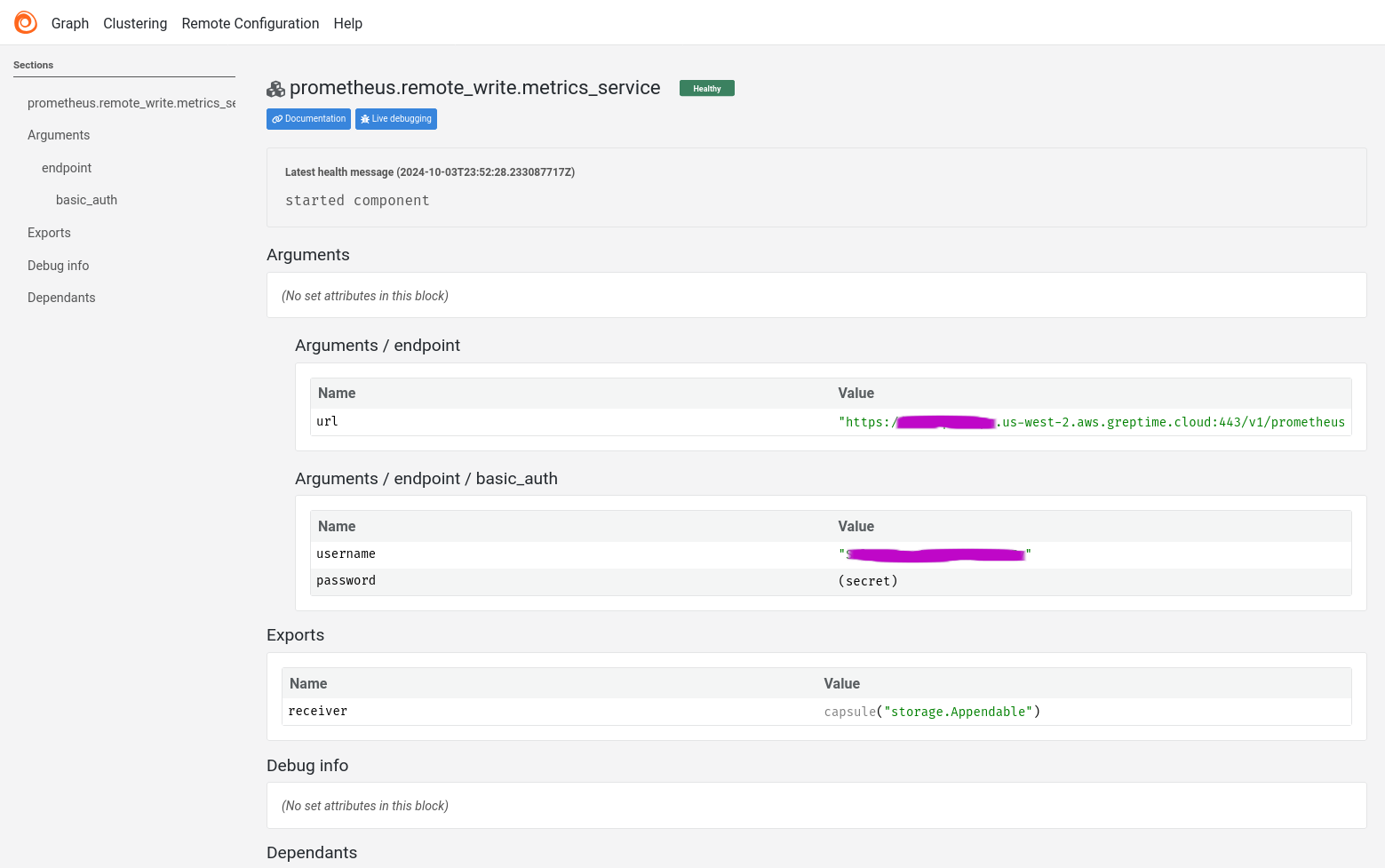Jump to prometheus.remote_write.metrics_service section in sidebar
The height and width of the screenshot is (868, 1385).
tap(131, 103)
